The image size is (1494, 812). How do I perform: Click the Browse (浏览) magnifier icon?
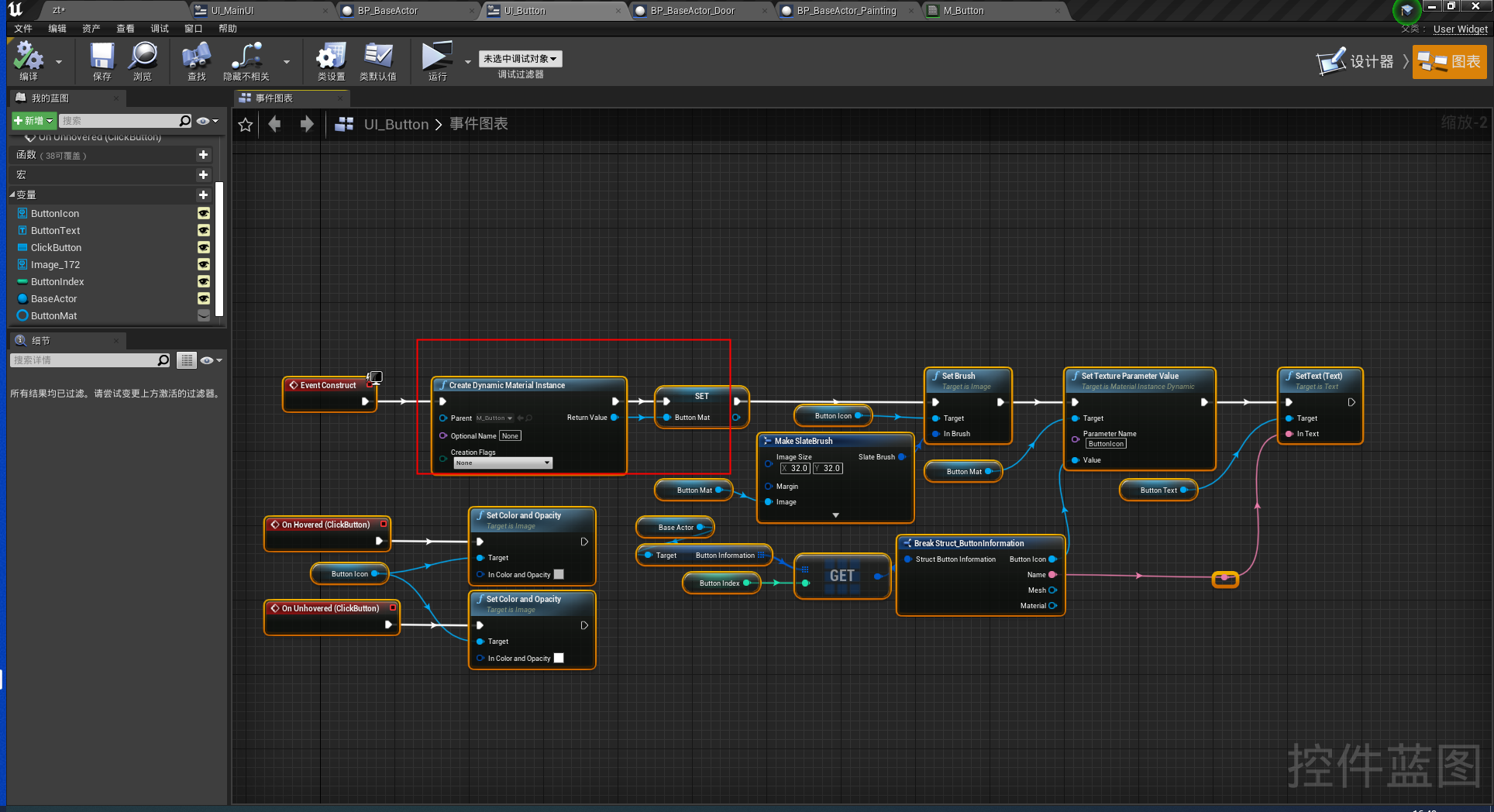pos(143,56)
